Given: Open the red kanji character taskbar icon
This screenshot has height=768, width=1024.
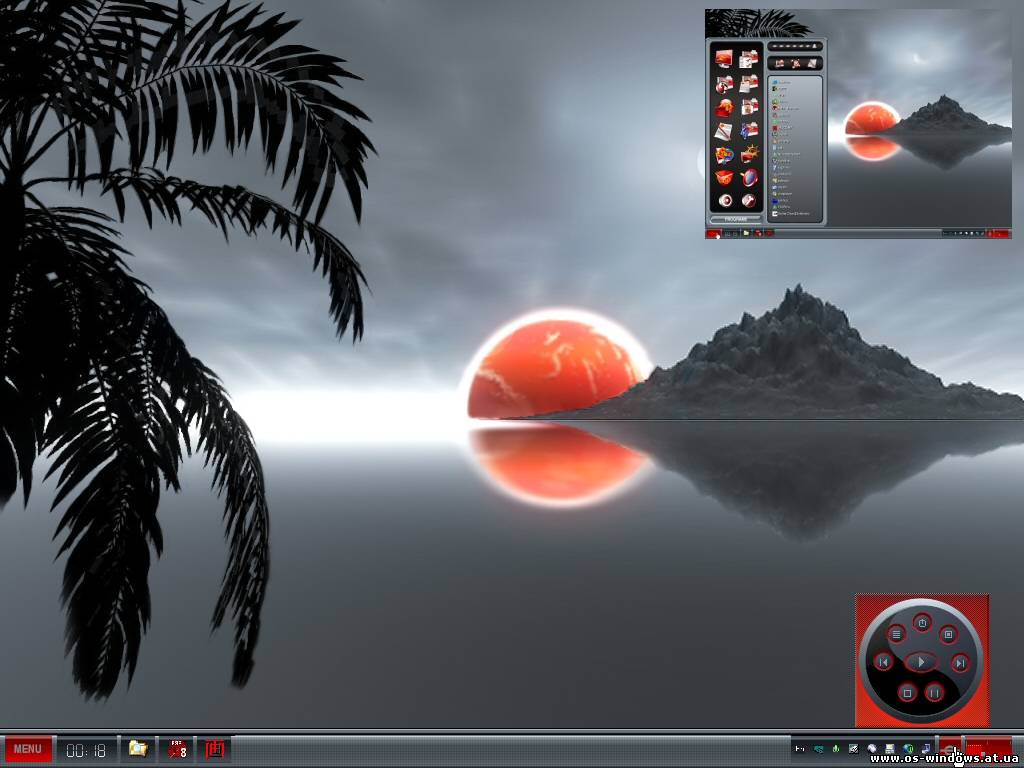Looking at the screenshot, I should 215,749.
